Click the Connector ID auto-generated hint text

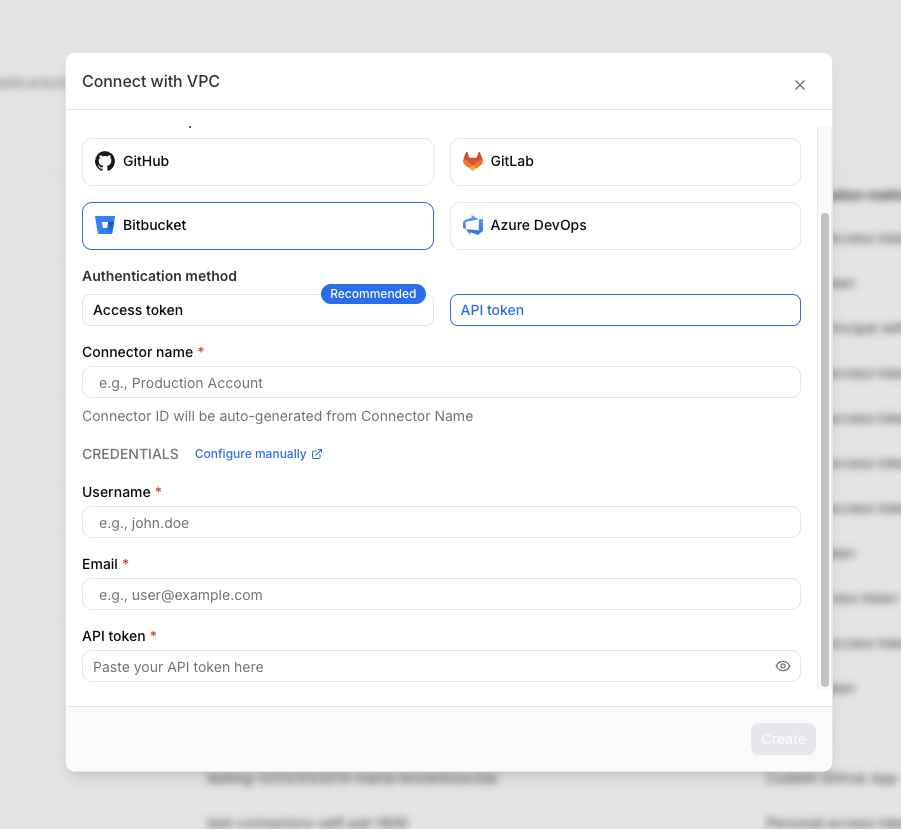point(278,416)
